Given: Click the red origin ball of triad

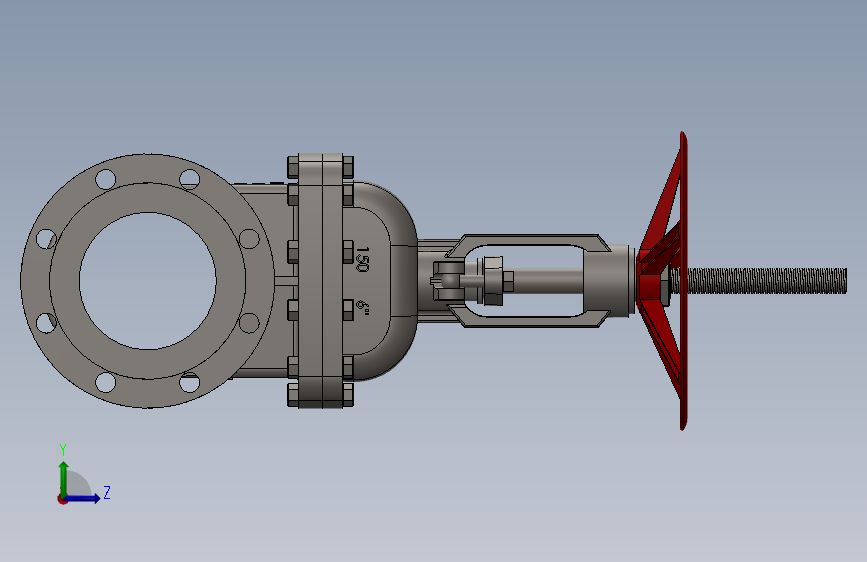Looking at the screenshot, I should [x=62, y=499].
